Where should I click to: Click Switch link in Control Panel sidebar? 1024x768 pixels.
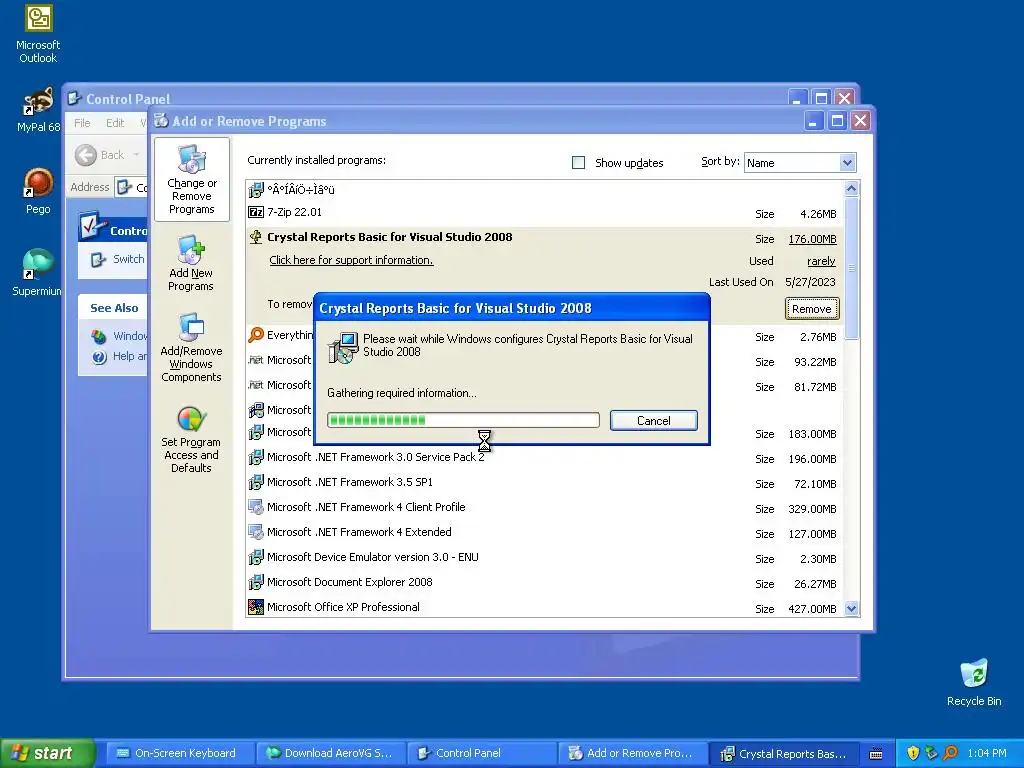[x=128, y=259]
